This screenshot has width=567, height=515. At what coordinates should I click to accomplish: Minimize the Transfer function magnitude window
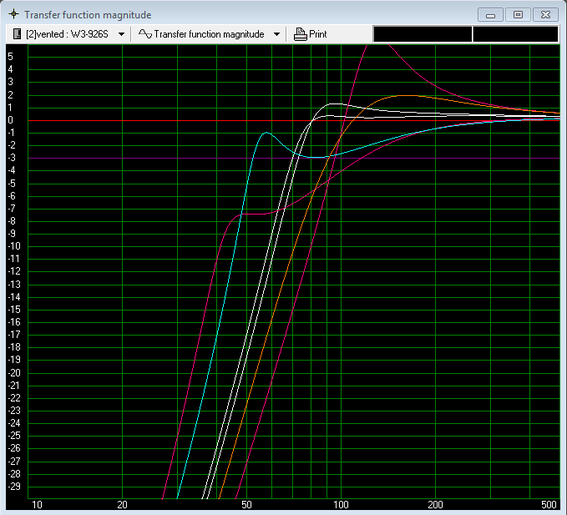tap(490, 15)
